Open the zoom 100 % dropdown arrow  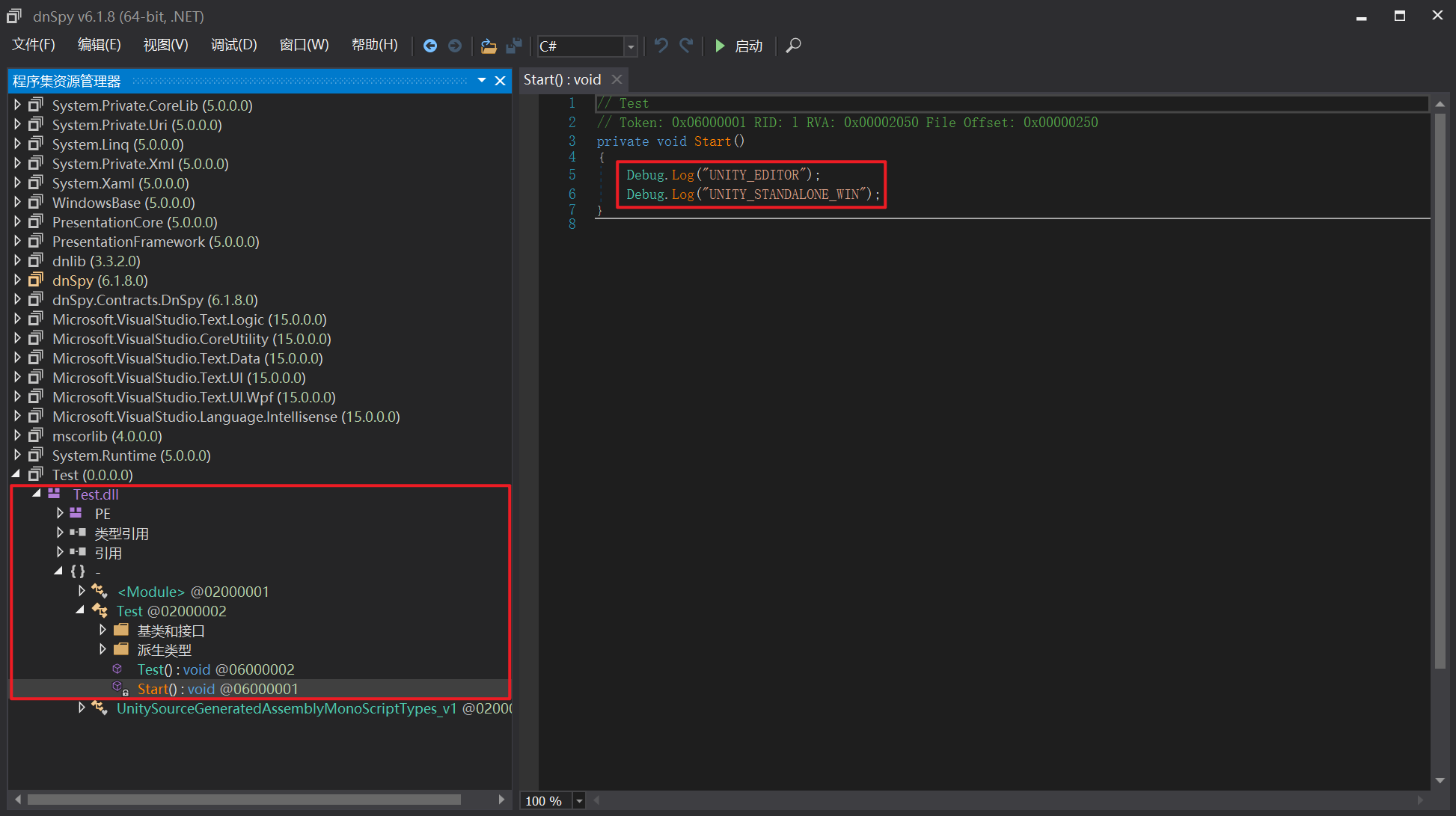click(x=579, y=801)
